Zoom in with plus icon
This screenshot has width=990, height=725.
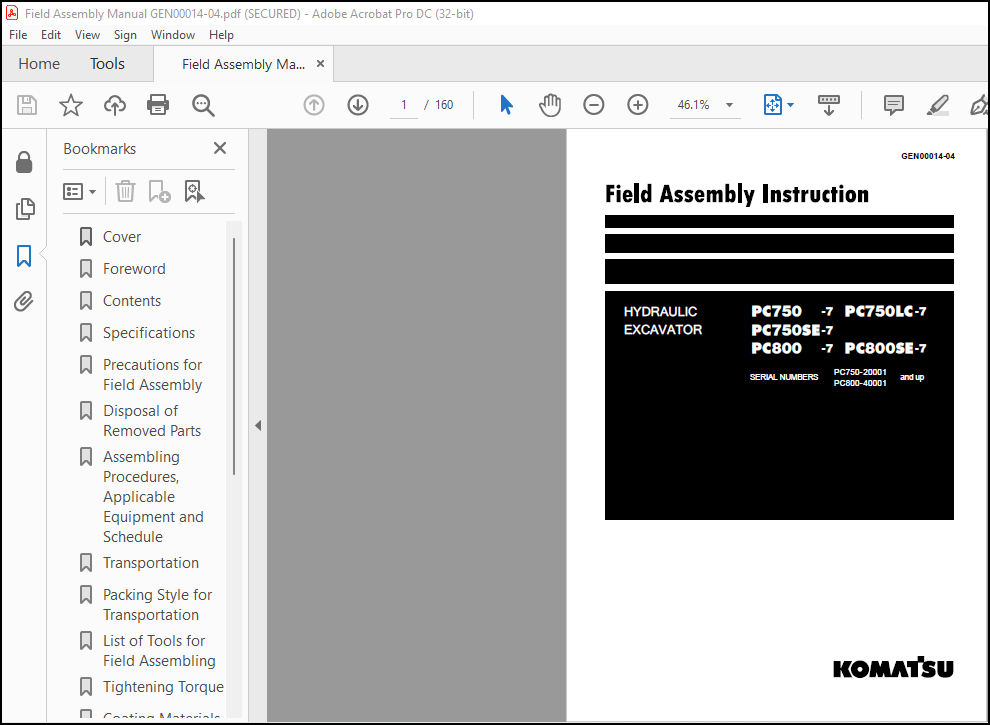tap(638, 105)
